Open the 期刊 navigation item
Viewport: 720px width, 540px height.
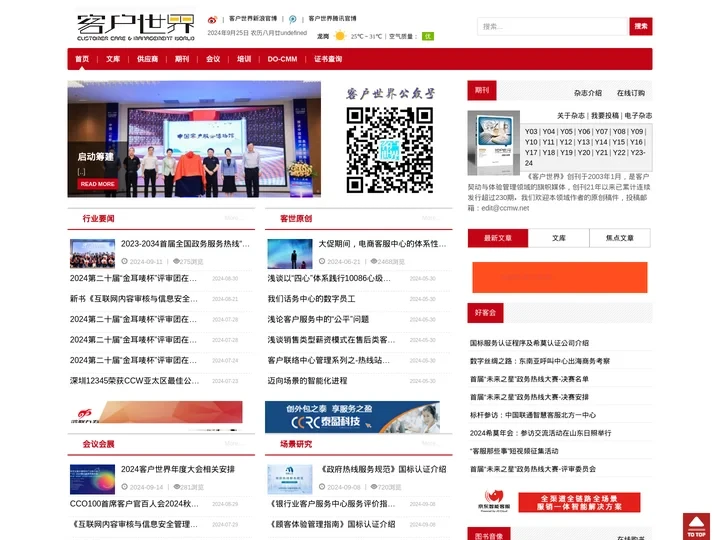[x=182, y=59]
